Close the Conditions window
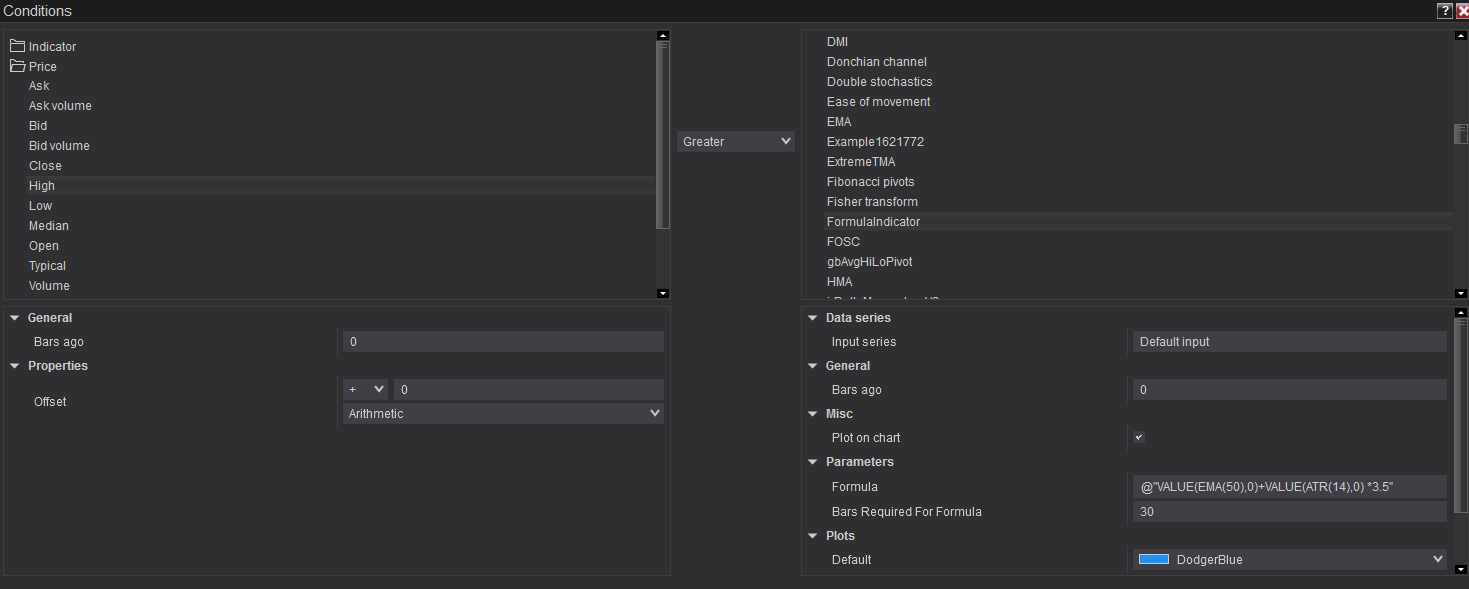The image size is (1469, 589). tap(1462, 11)
